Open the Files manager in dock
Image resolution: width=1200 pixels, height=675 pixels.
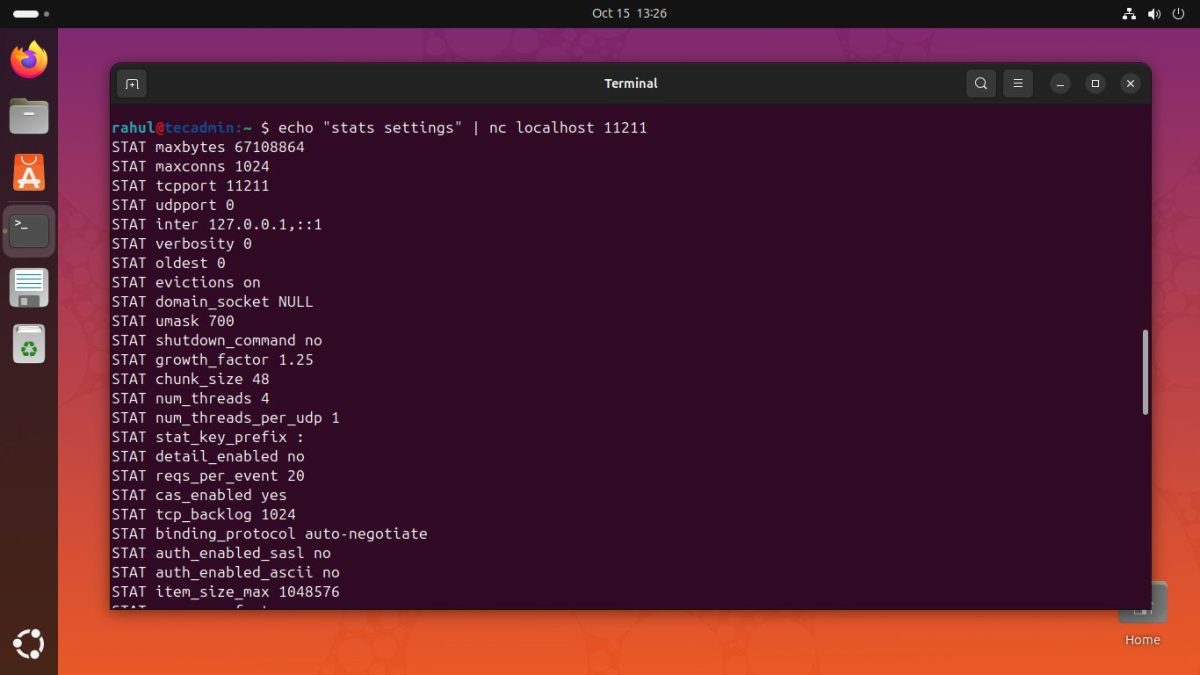pos(29,116)
